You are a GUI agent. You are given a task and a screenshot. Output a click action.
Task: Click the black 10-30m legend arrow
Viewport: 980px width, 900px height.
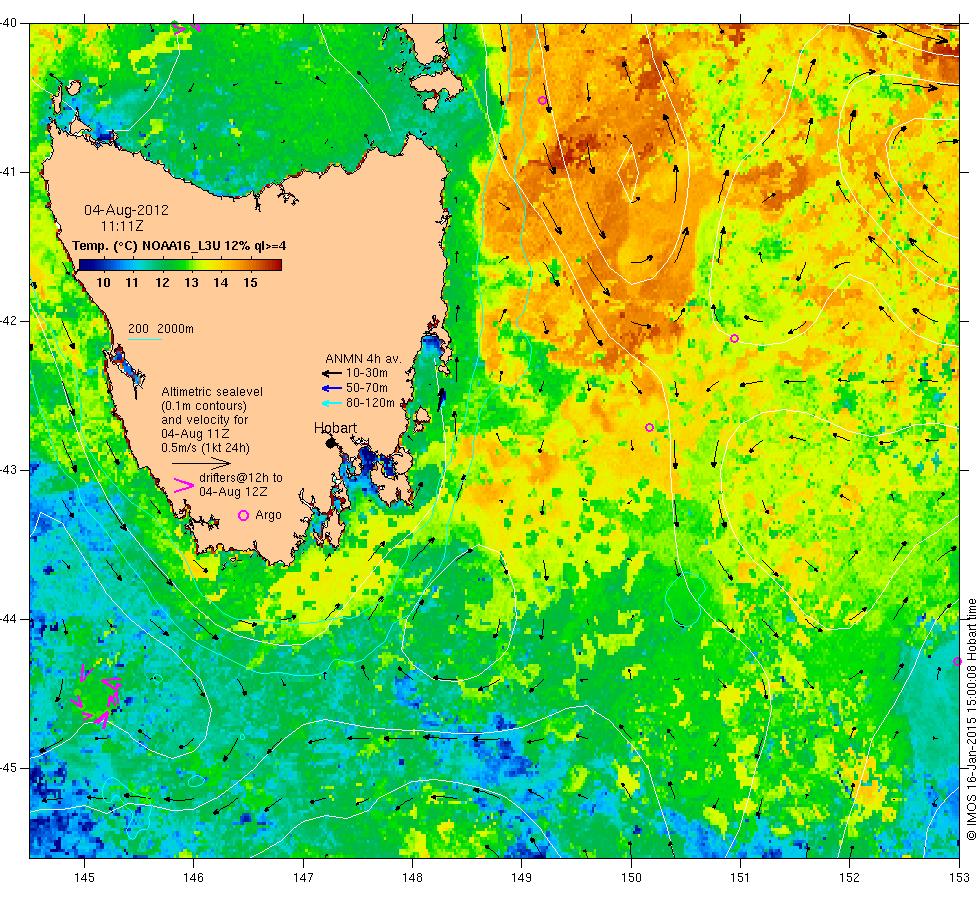point(331,374)
